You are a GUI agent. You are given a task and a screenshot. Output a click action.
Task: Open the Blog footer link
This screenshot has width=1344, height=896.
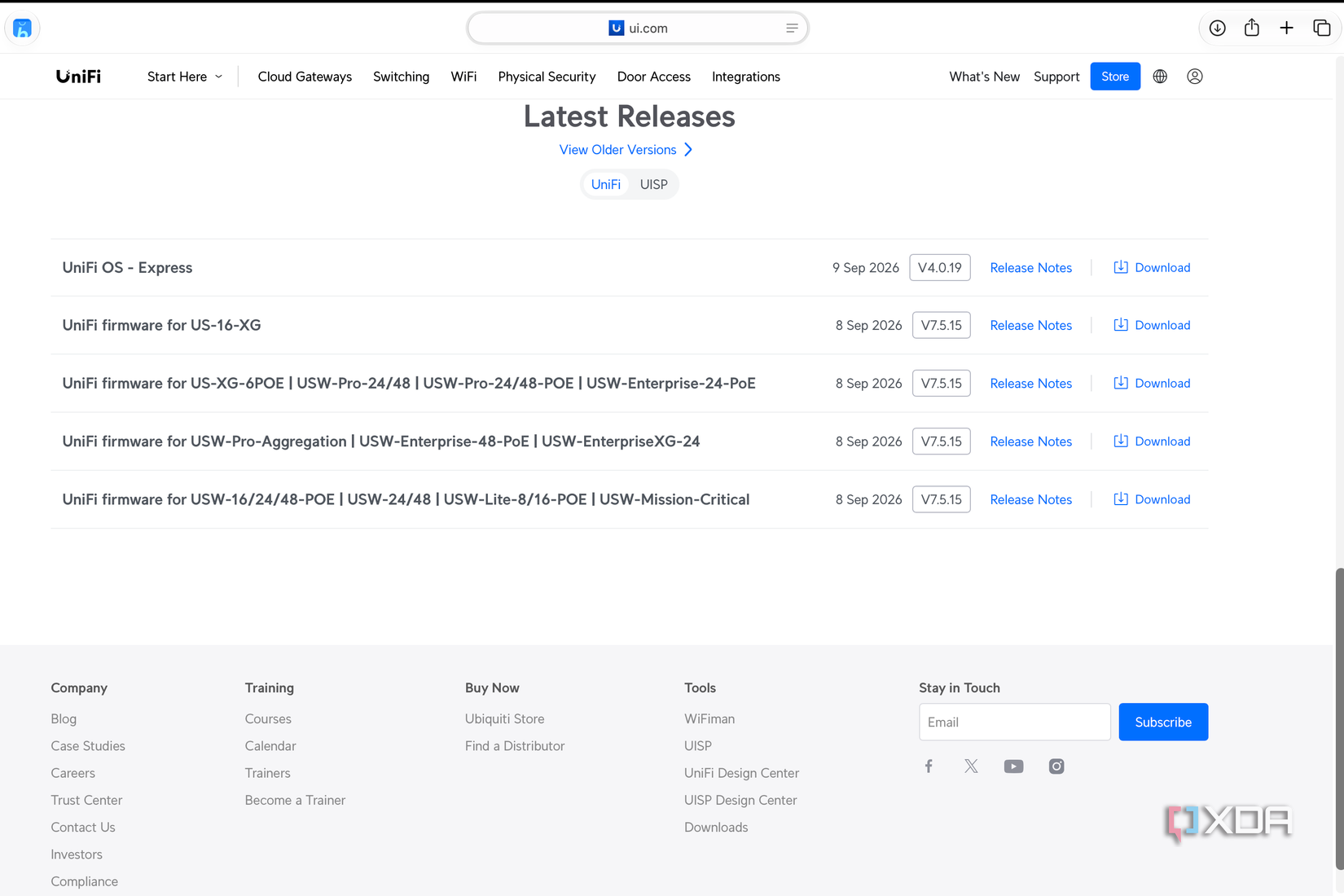[64, 718]
